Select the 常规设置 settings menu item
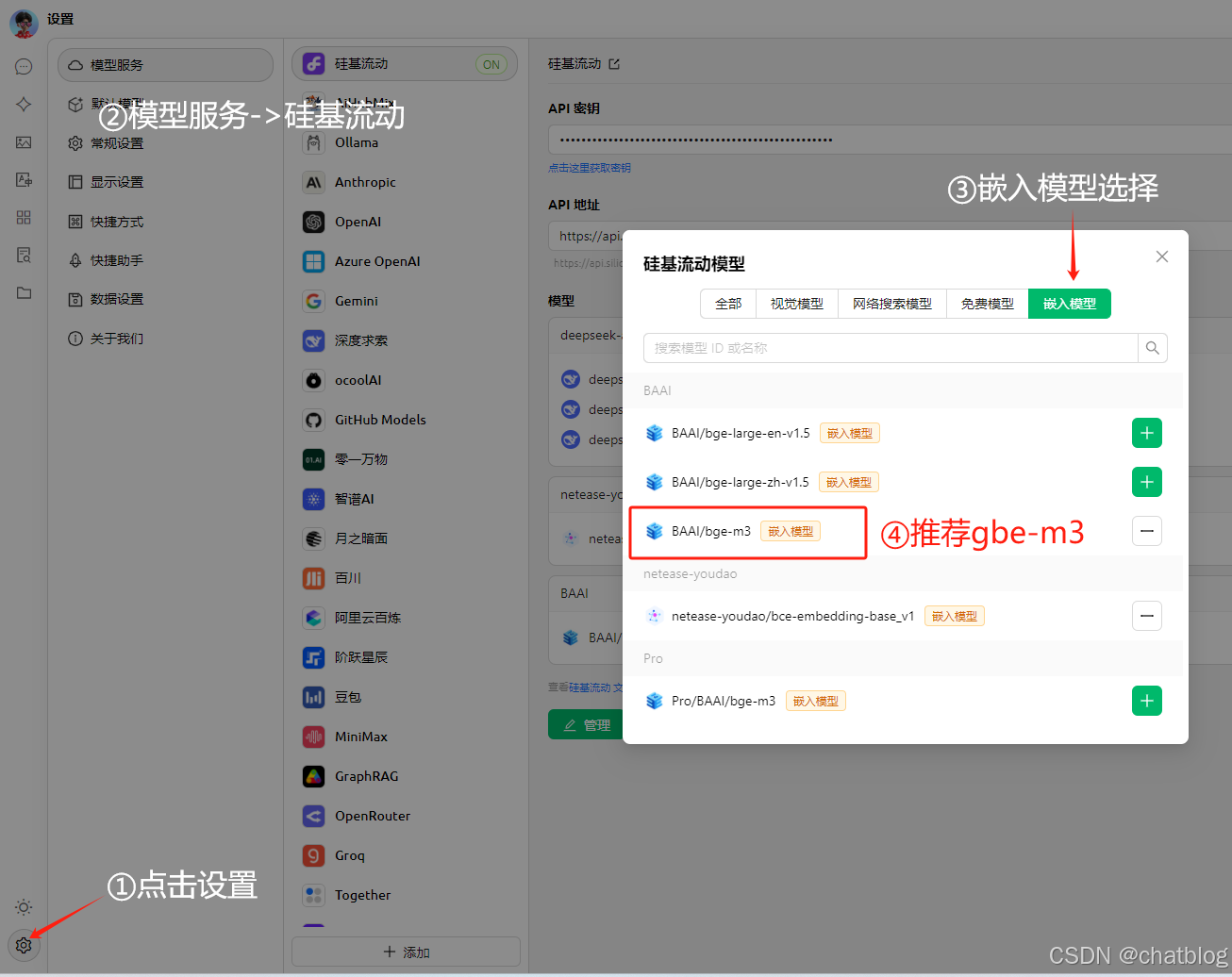The width and height of the screenshot is (1232, 977). coord(165,143)
